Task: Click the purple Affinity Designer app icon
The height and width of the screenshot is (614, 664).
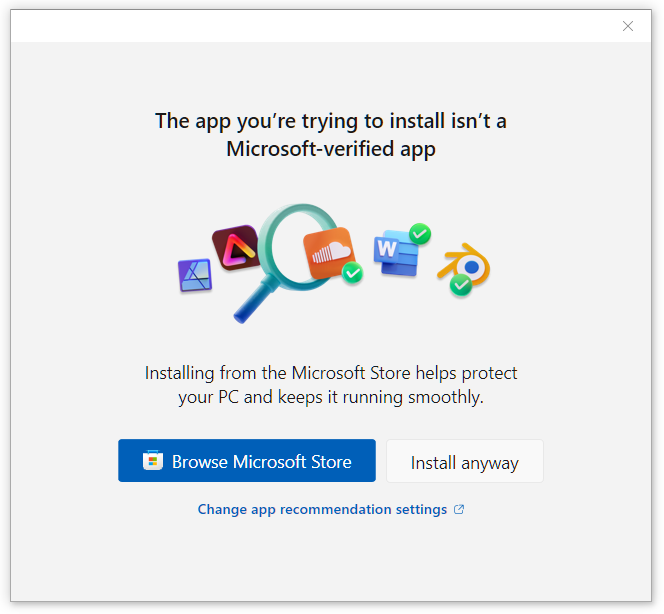Action: 194,275
